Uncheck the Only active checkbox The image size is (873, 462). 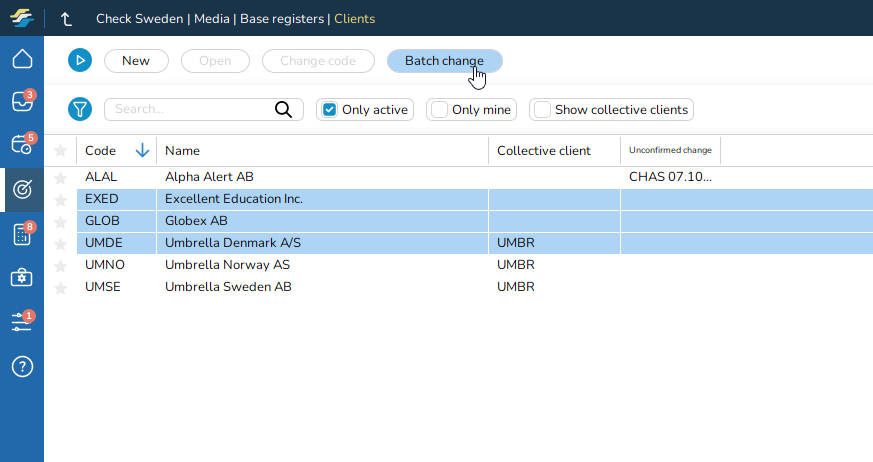point(329,110)
